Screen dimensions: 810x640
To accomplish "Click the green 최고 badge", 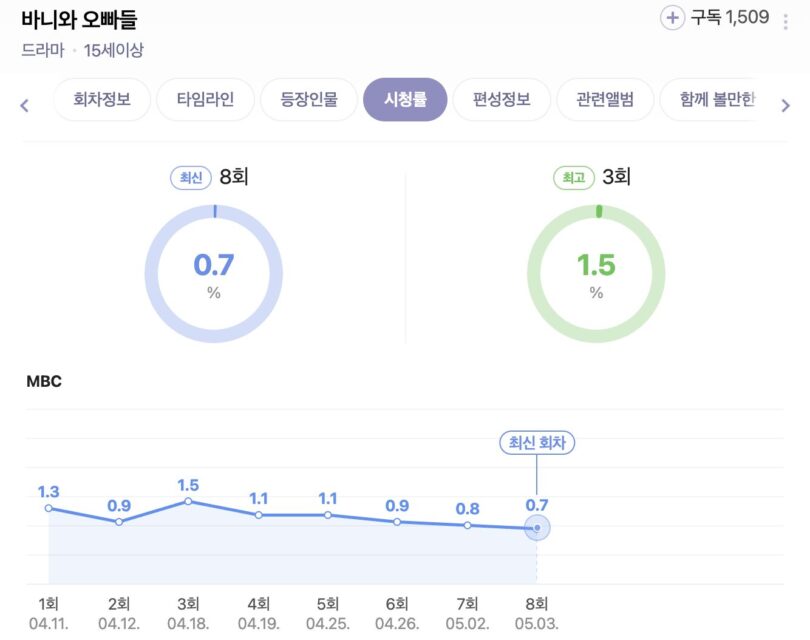I will pos(573,178).
